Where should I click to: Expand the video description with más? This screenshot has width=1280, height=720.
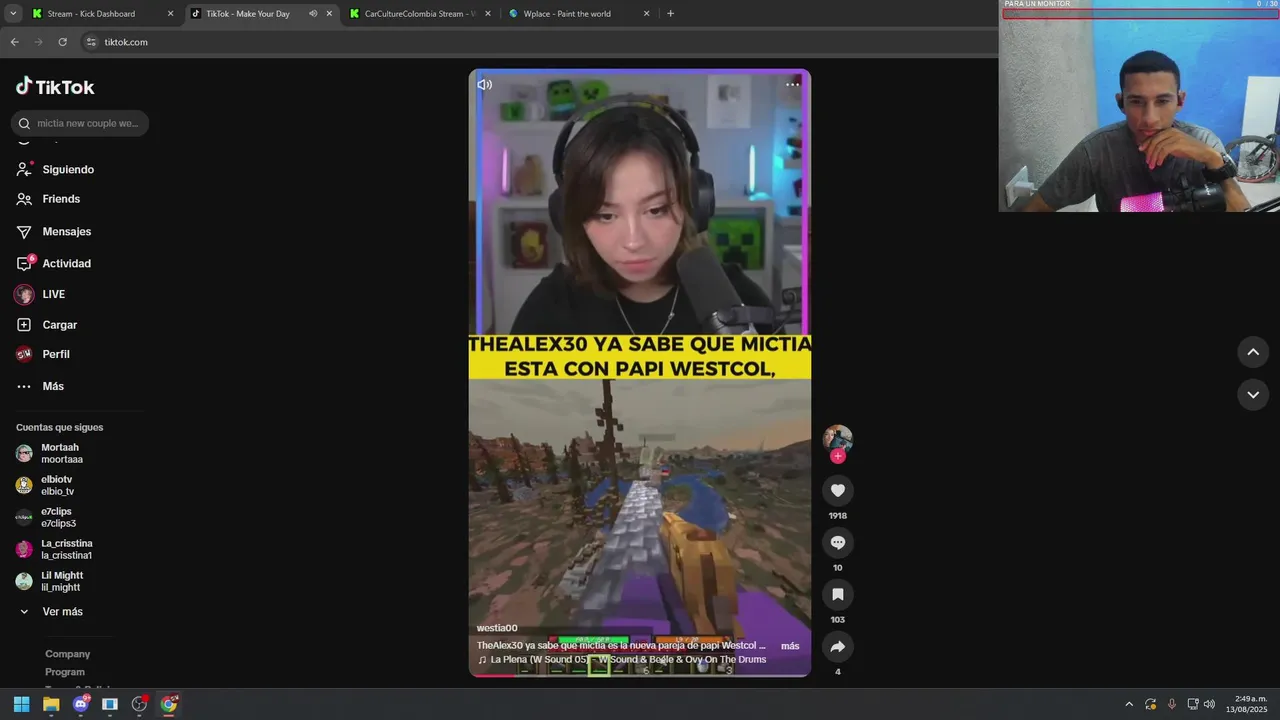click(790, 646)
